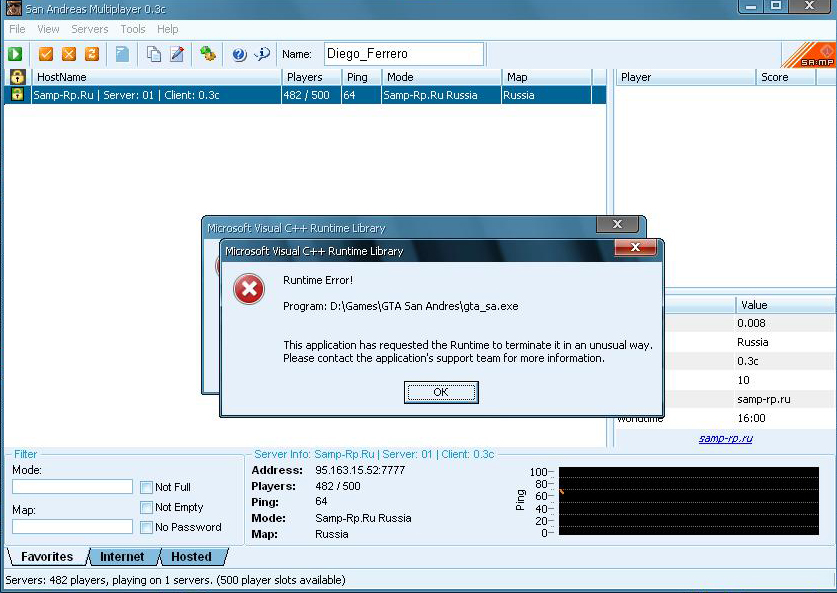Click the blue page Master List icon

click(x=122, y=54)
